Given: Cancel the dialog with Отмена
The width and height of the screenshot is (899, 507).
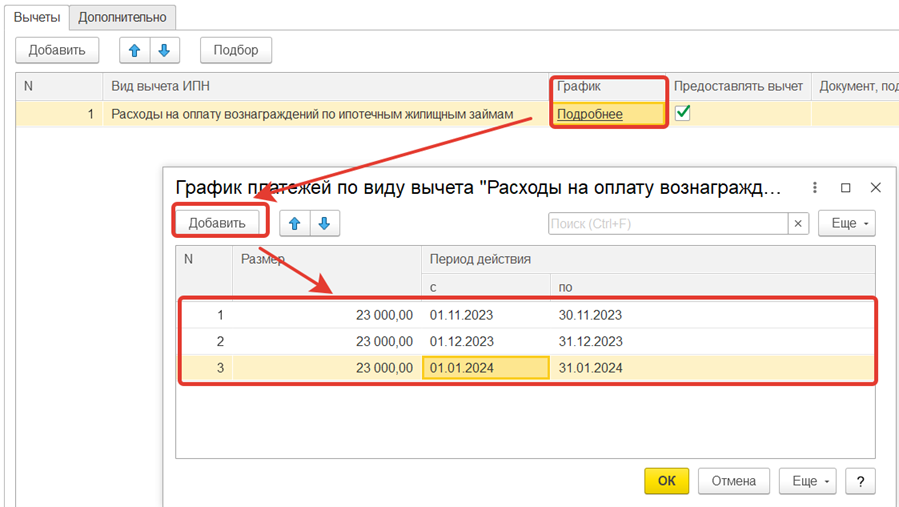Looking at the screenshot, I should [733, 481].
